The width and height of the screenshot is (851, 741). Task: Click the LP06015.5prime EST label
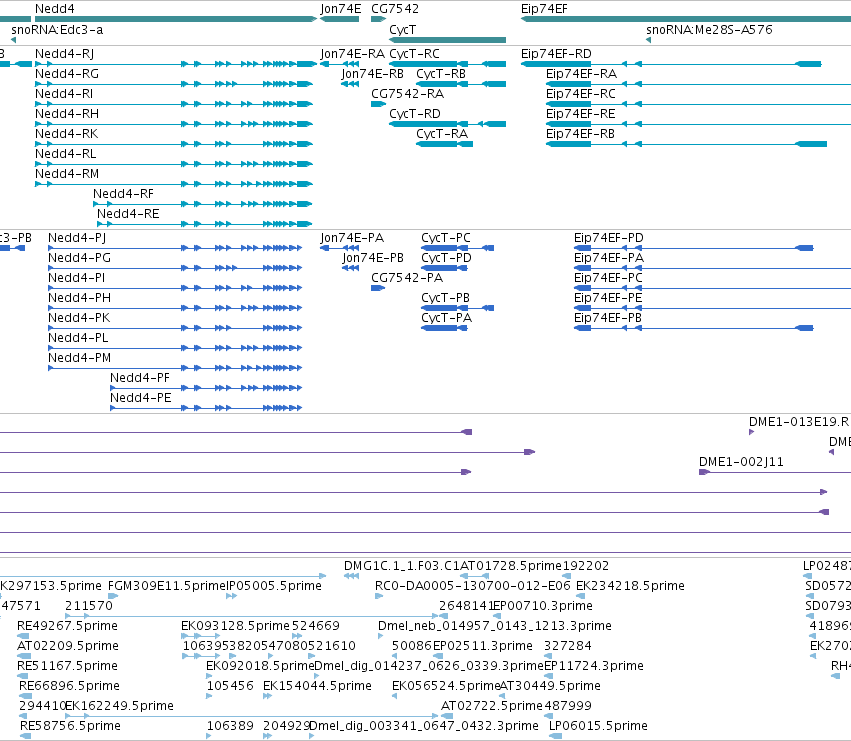(598, 726)
